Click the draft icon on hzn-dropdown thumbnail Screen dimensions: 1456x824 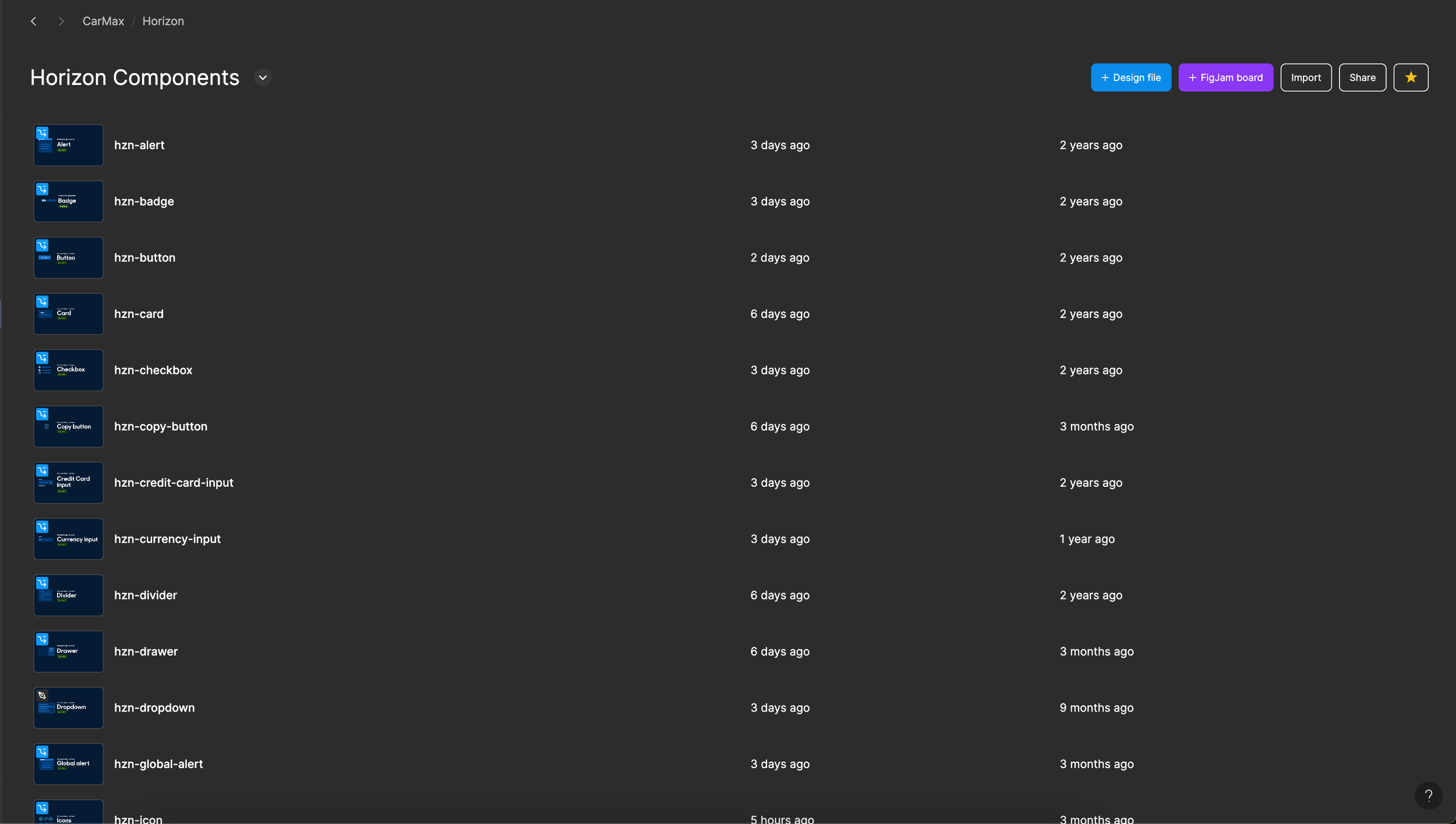point(43,695)
